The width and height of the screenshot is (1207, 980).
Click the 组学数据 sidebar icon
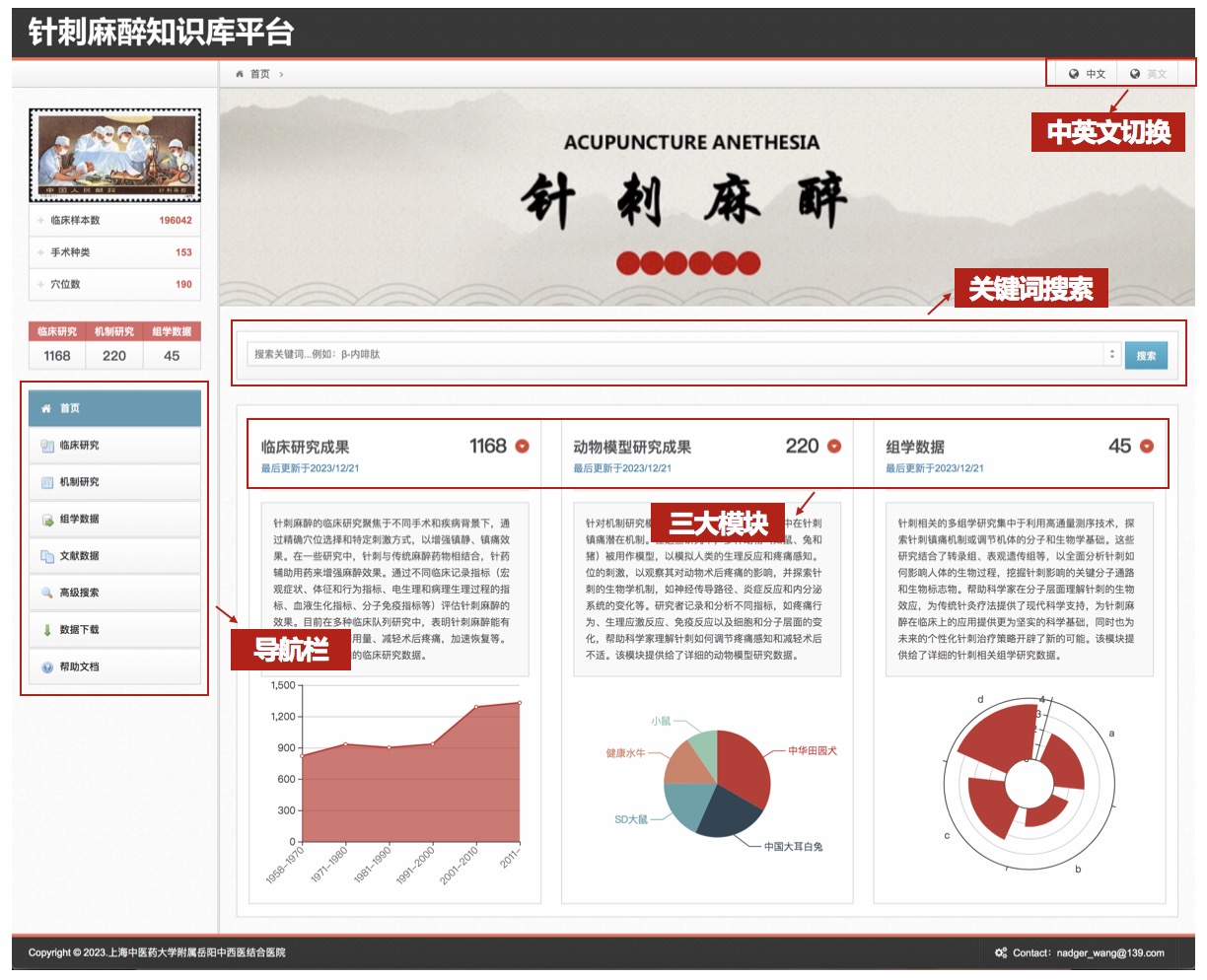coord(47,520)
